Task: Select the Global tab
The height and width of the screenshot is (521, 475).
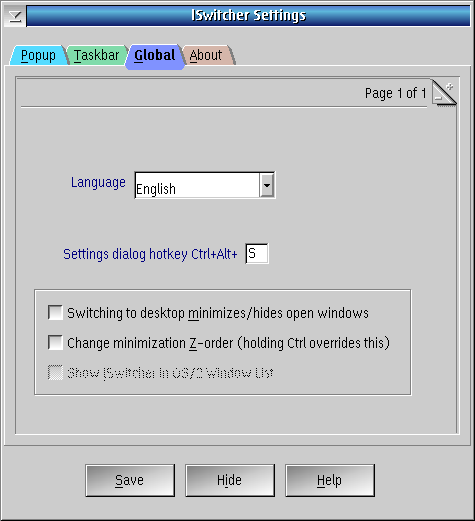Action: tap(155, 56)
